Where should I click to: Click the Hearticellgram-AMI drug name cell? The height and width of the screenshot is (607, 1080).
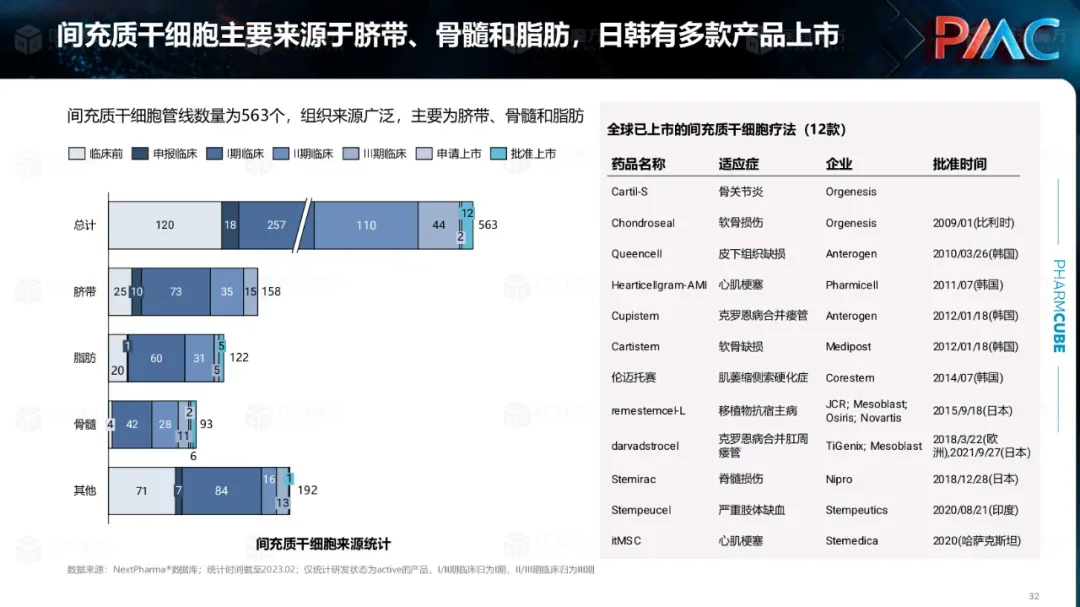659,285
